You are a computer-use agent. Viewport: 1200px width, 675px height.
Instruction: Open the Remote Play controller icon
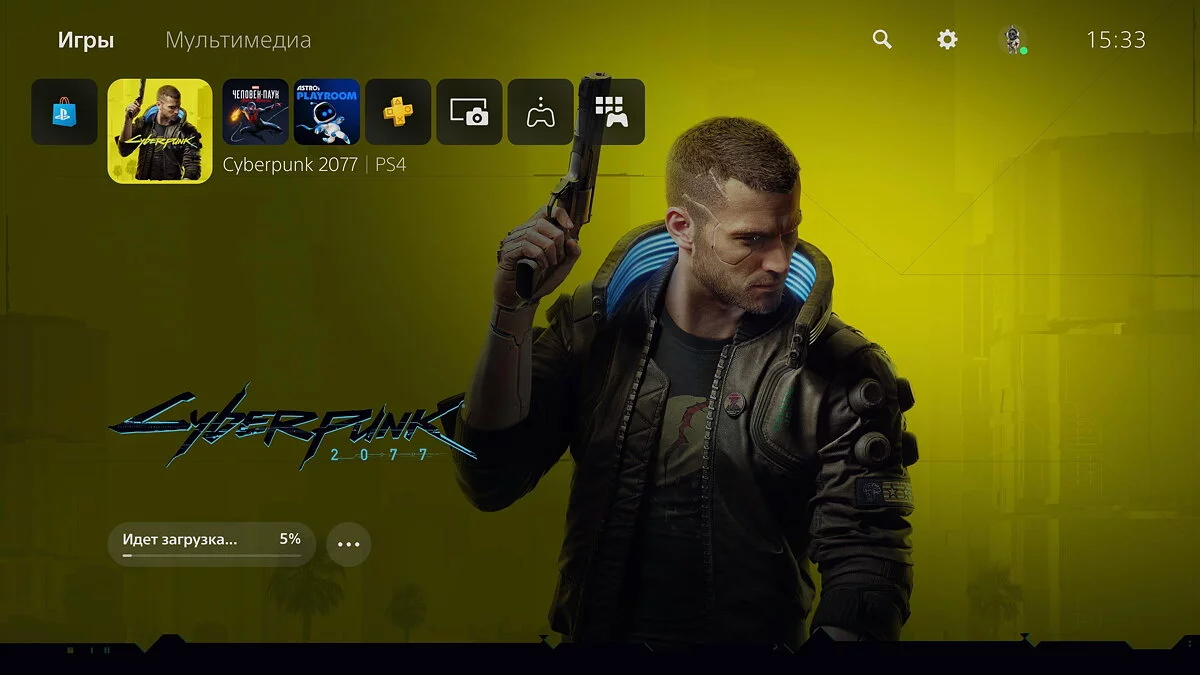541,112
